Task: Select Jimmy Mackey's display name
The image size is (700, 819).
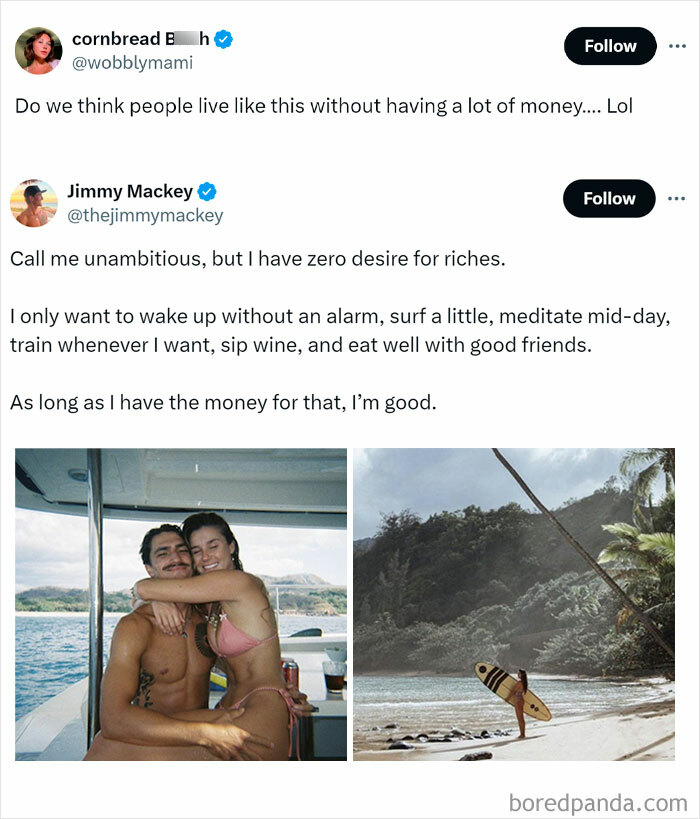Action: pos(129,191)
